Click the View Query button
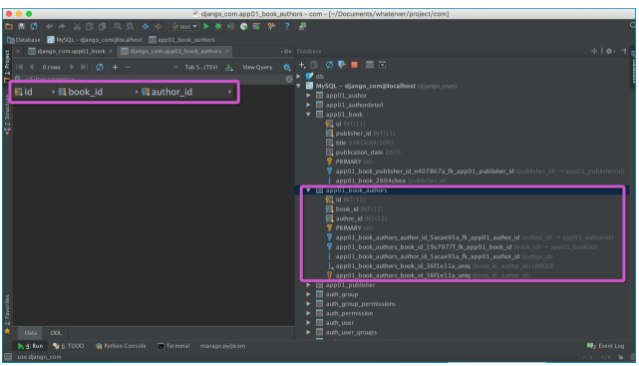Screen dimensions: 639x366 (x=257, y=67)
